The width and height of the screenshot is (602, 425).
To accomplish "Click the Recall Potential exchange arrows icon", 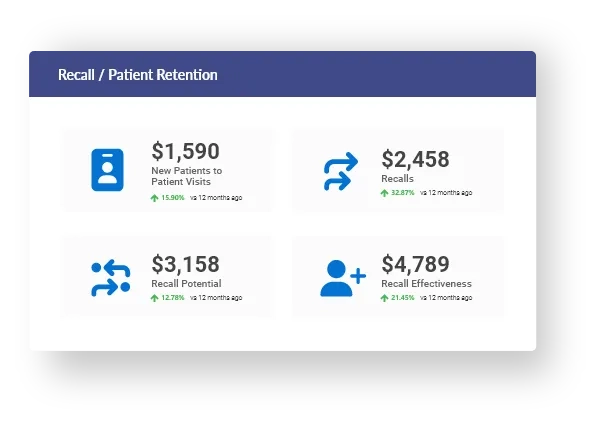I will (110, 279).
